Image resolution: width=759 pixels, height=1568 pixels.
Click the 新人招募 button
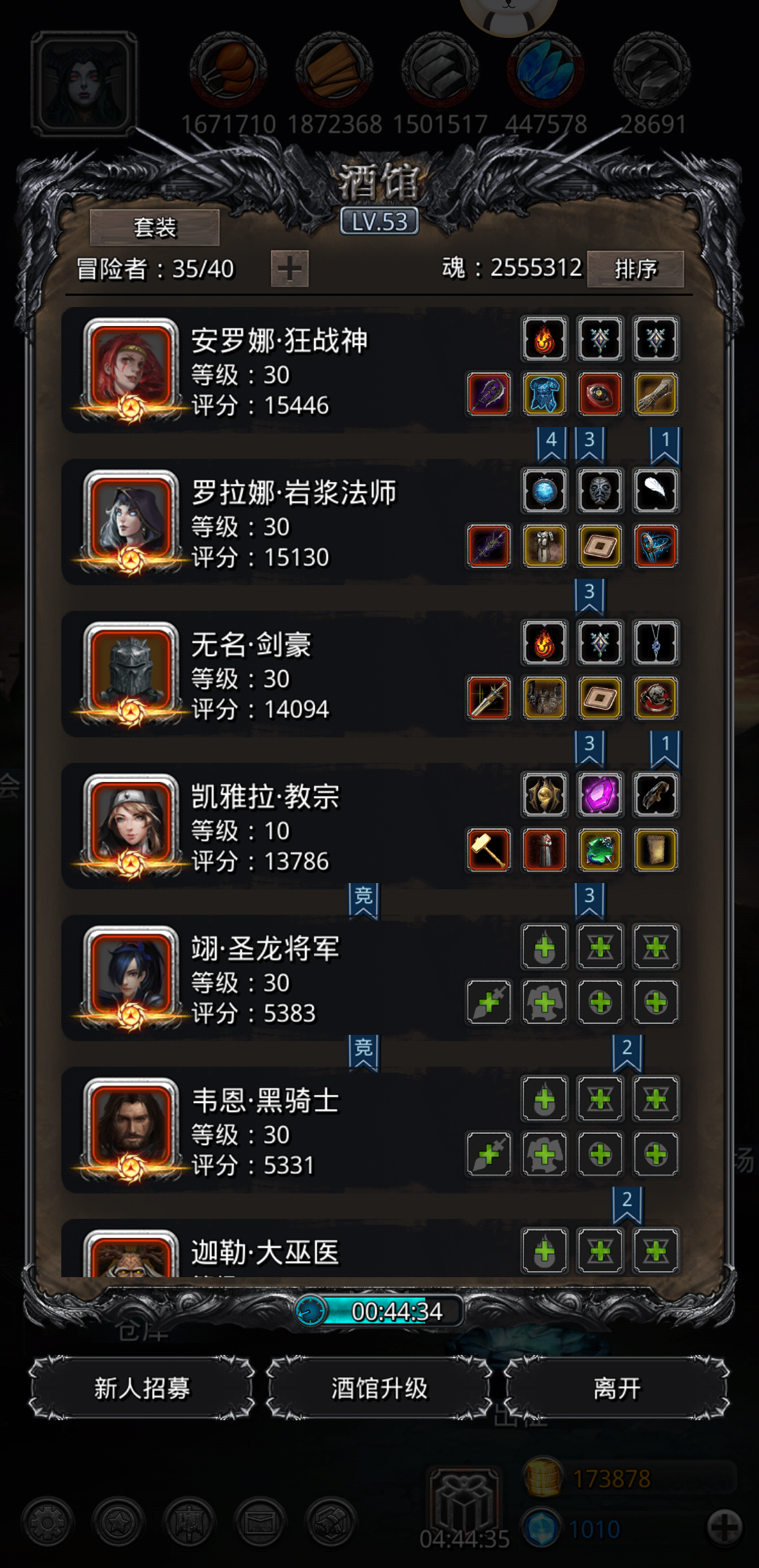tap(142, 1388)
